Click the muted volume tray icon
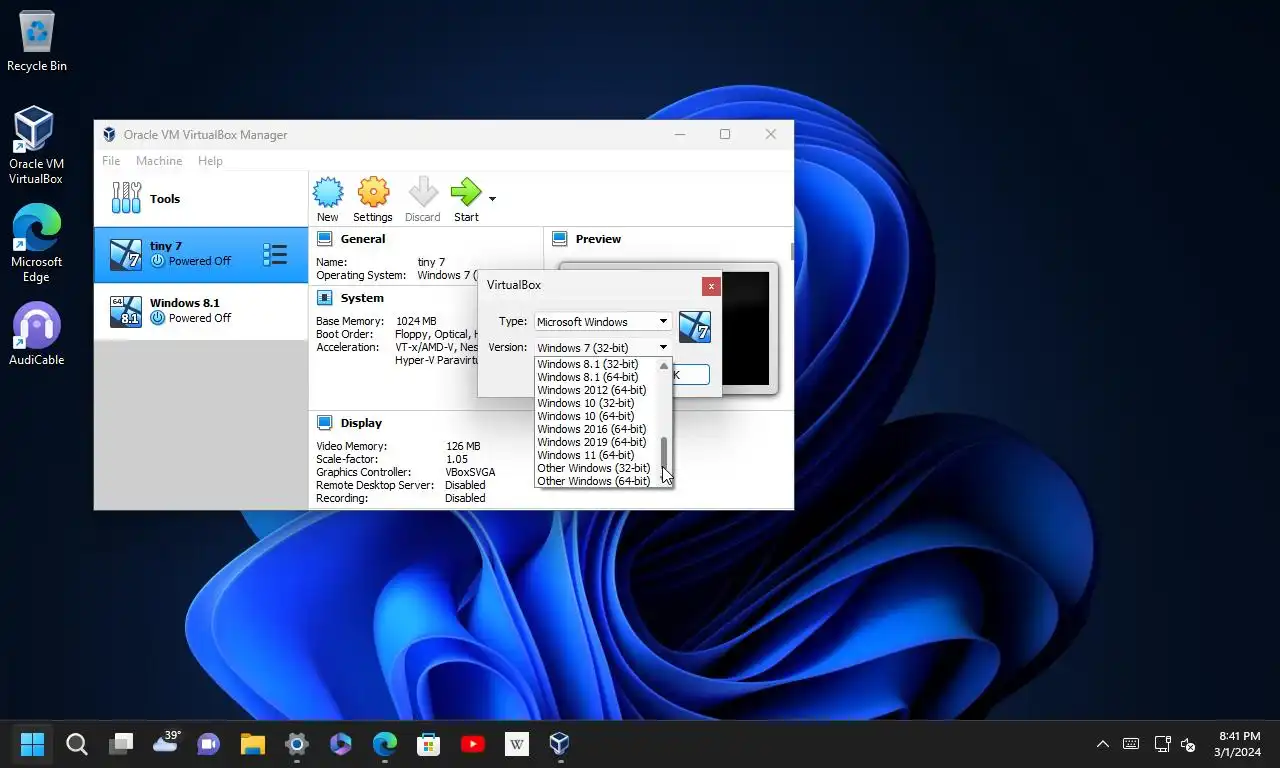This screenshot has height=768, width=1280. click(1188, 744)
